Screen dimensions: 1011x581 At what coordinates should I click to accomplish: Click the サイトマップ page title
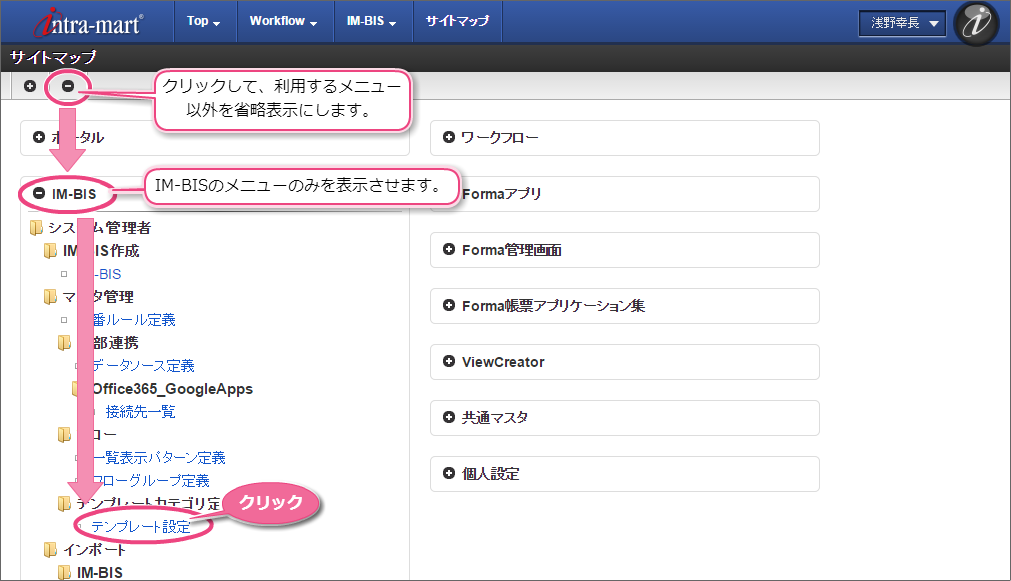(53, 57)
